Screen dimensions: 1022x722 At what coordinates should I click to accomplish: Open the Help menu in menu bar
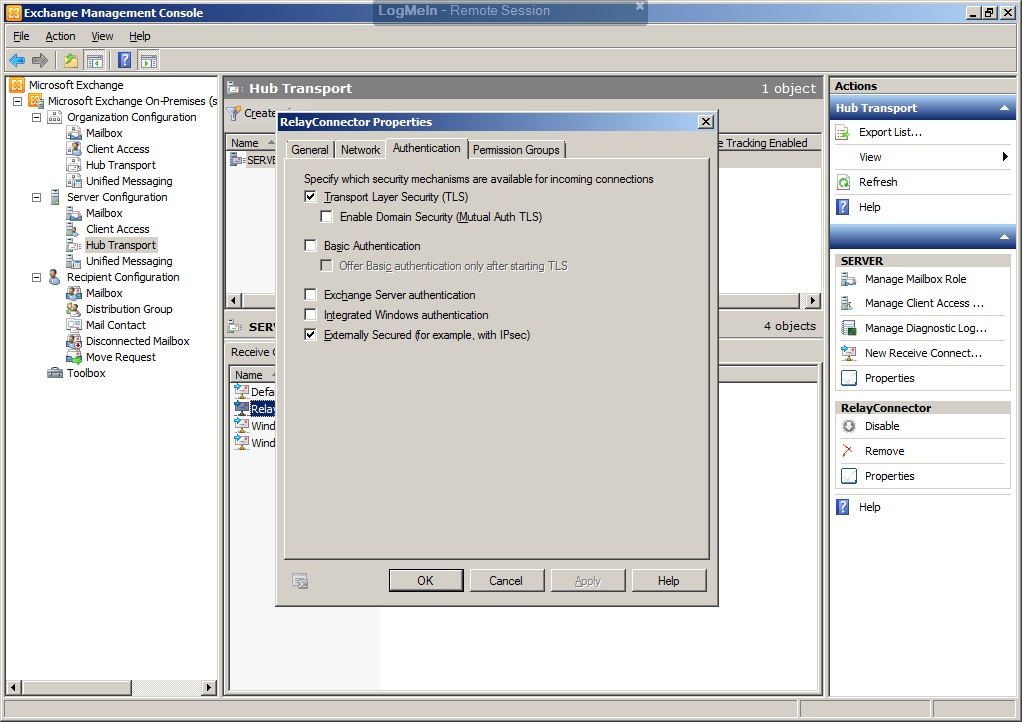tap(139, 36)
